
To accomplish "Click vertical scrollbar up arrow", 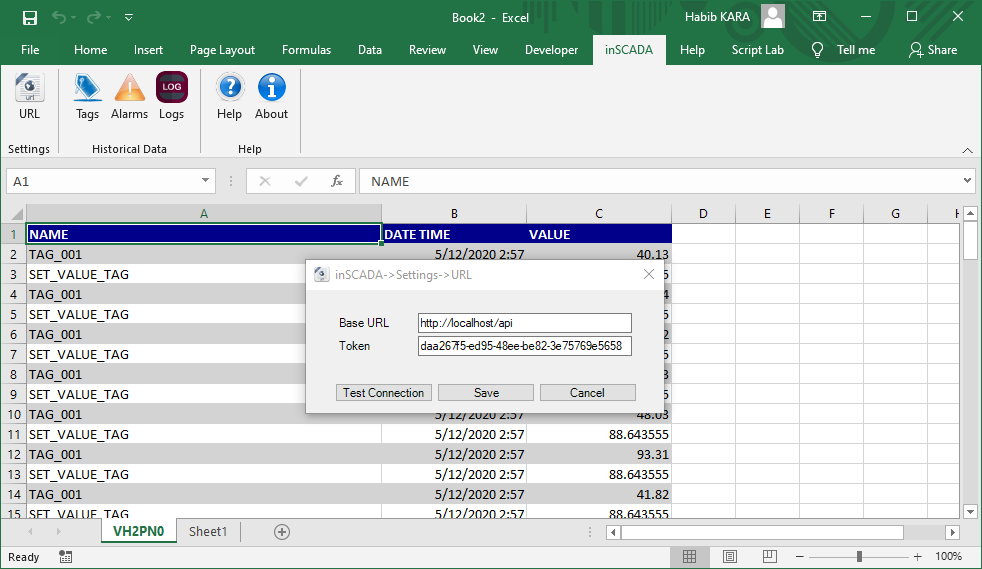I will (970, 213).
